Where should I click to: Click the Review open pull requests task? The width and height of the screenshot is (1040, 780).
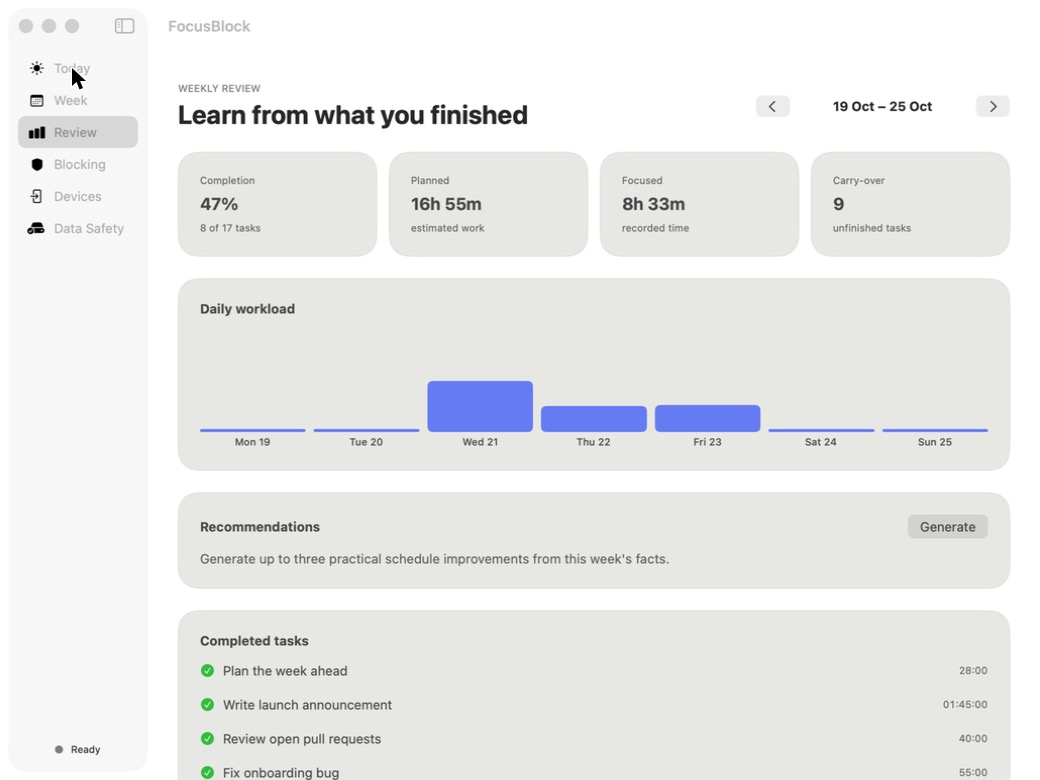click(x=302, y=739)
